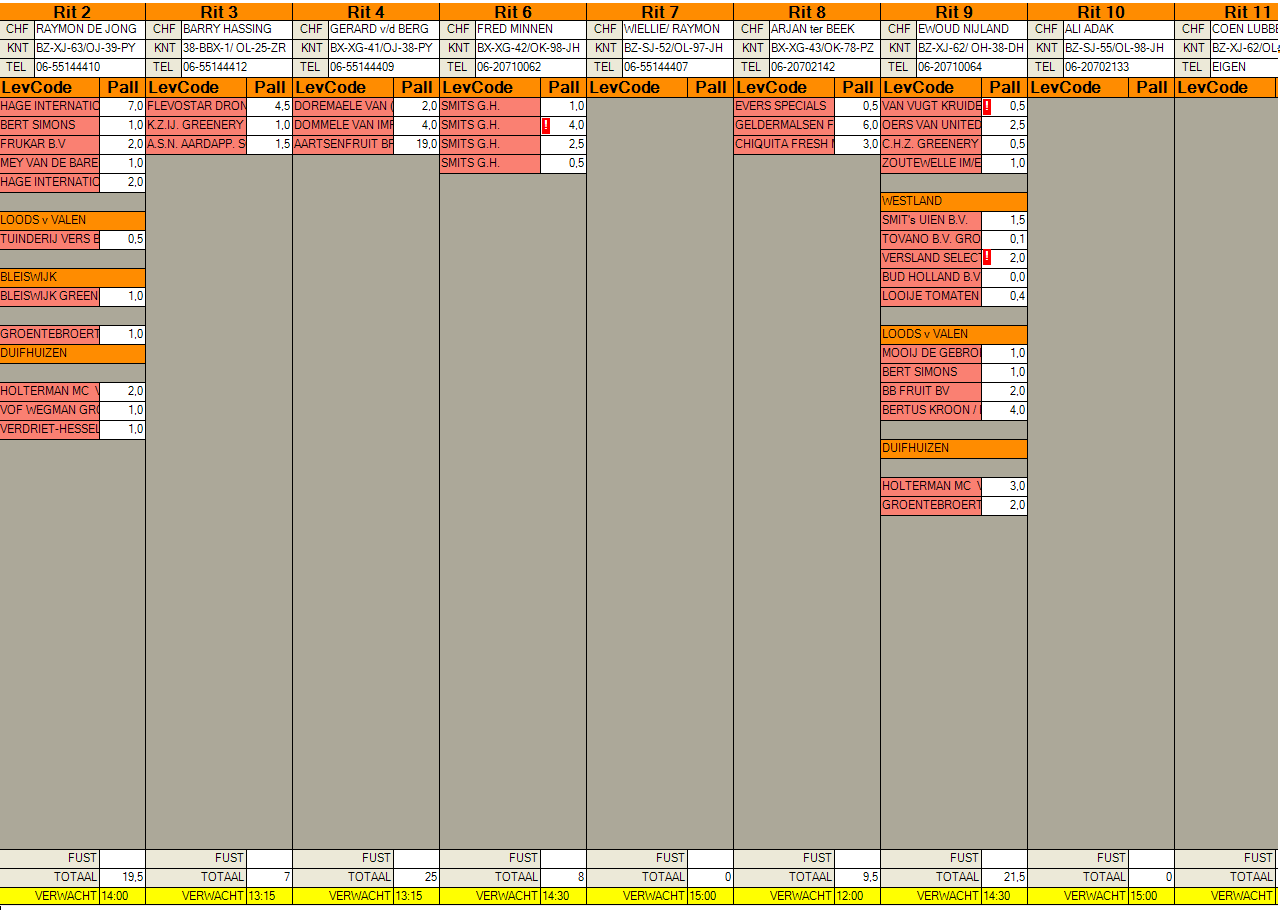1280x910 pixels.
Task: Click phone number 06-20702142
Action: 825,68
